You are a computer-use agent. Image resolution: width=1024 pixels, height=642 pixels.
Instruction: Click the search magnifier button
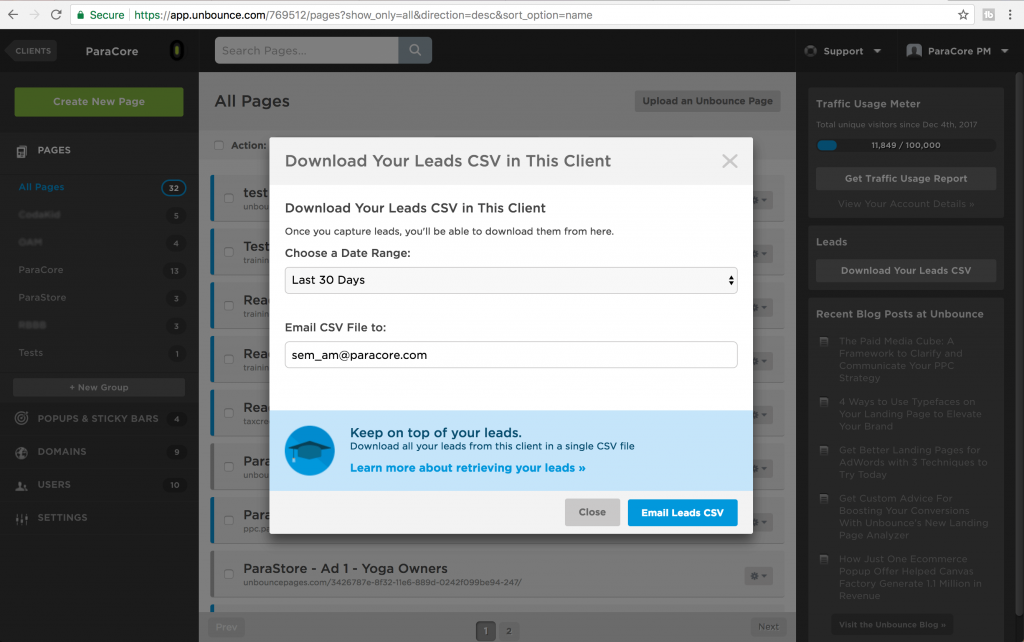(415, 50)
